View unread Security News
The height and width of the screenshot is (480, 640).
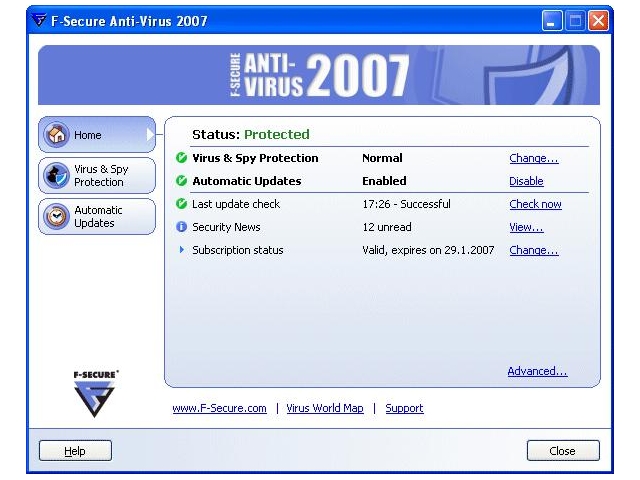(x=526, y=227)
